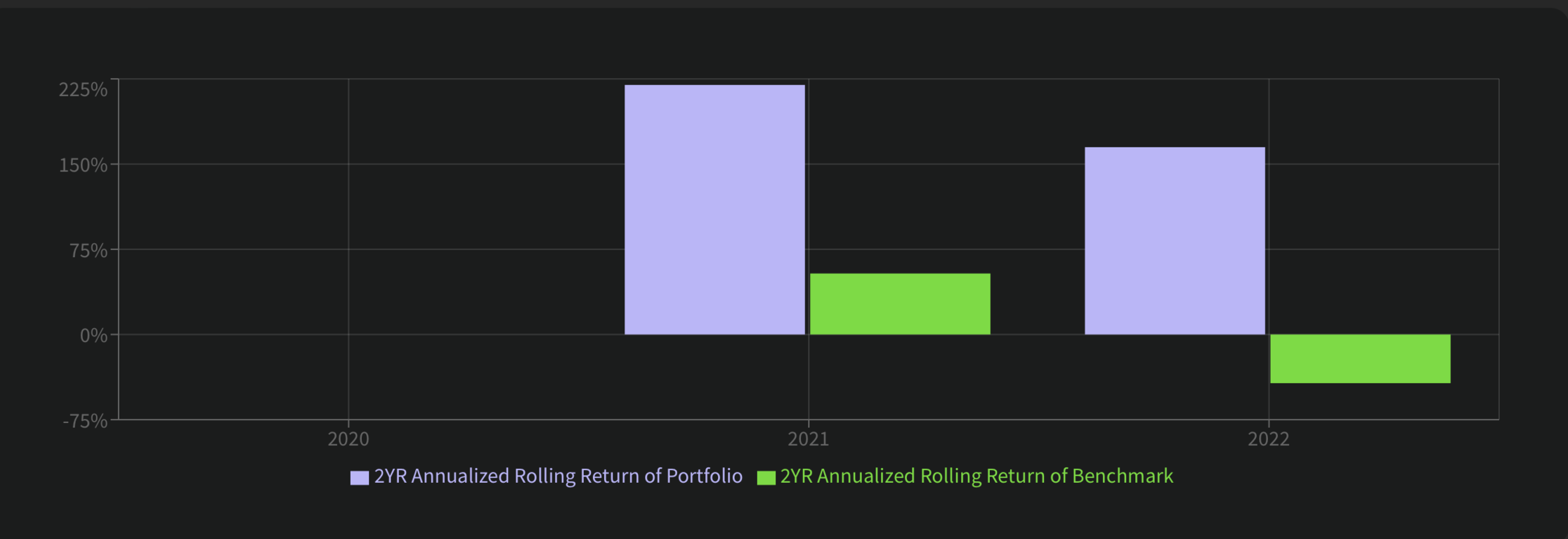The image size is (1568, 539).
Task: Select the negative 2022 green Benchmark bar
Action: (1360, 358)
